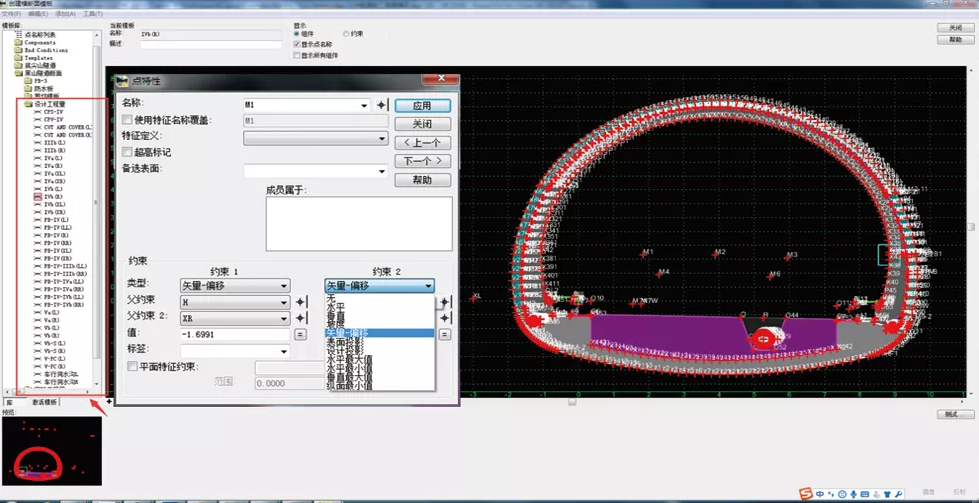Click the picker icon beside the 父约束 field of 约束 1

pos(301,302)
